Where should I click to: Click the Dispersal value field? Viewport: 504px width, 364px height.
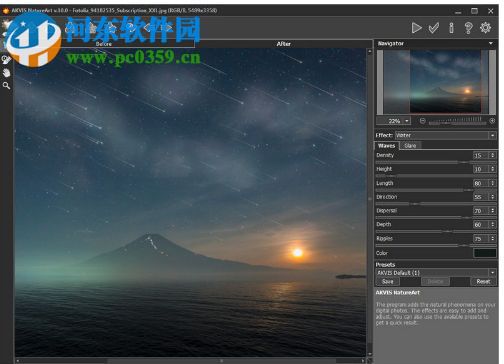coord(481,211)
